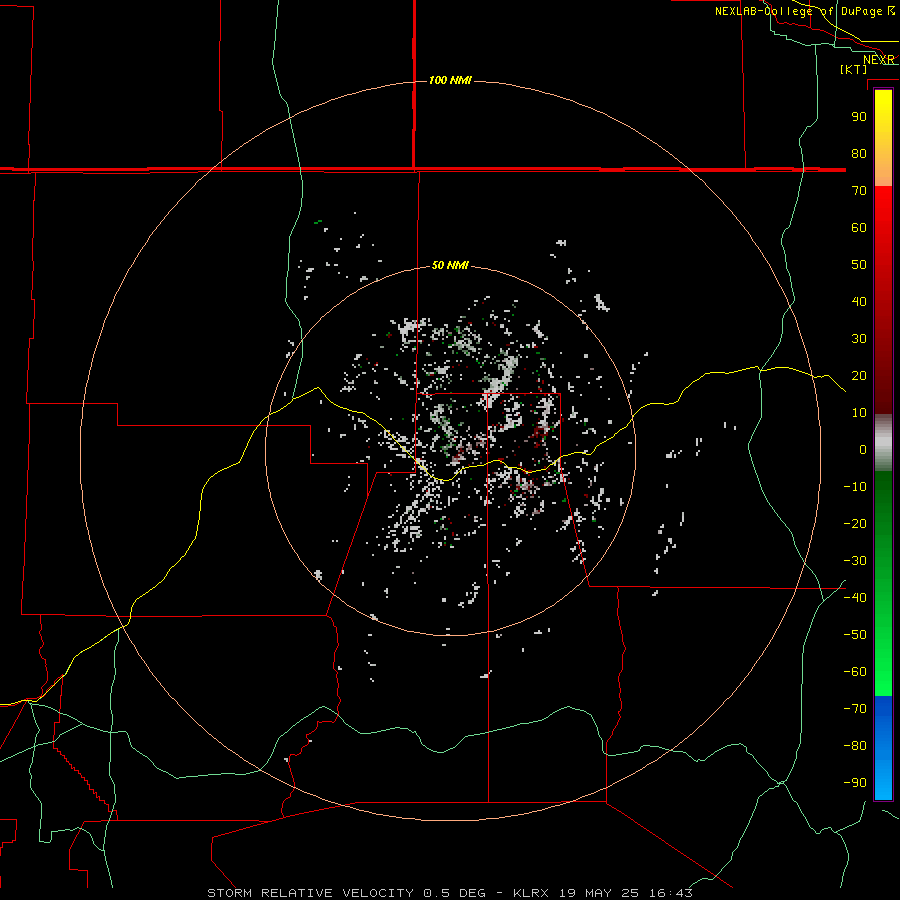Click the blue bottom segment of color bar

[883, 747]
